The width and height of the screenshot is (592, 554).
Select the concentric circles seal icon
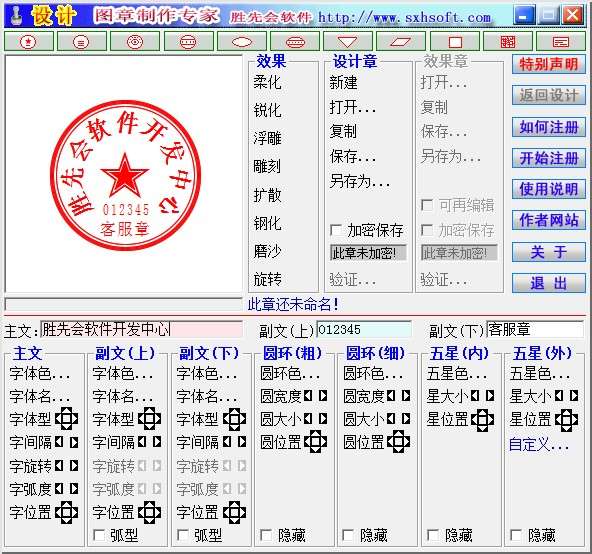(x=135, y=42)
